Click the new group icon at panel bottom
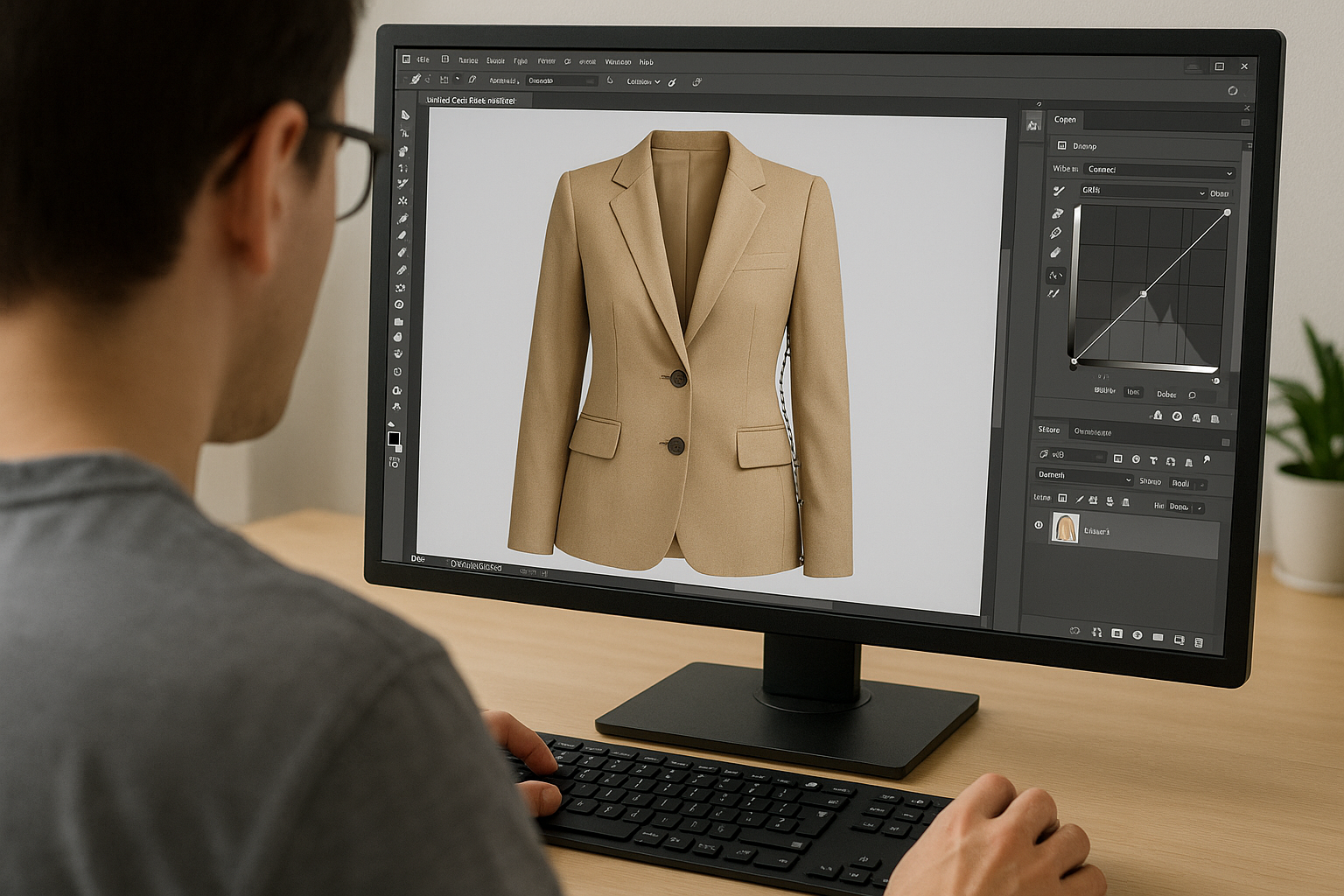Viewport: 1344px width, 896px height. click(1158, 638)
